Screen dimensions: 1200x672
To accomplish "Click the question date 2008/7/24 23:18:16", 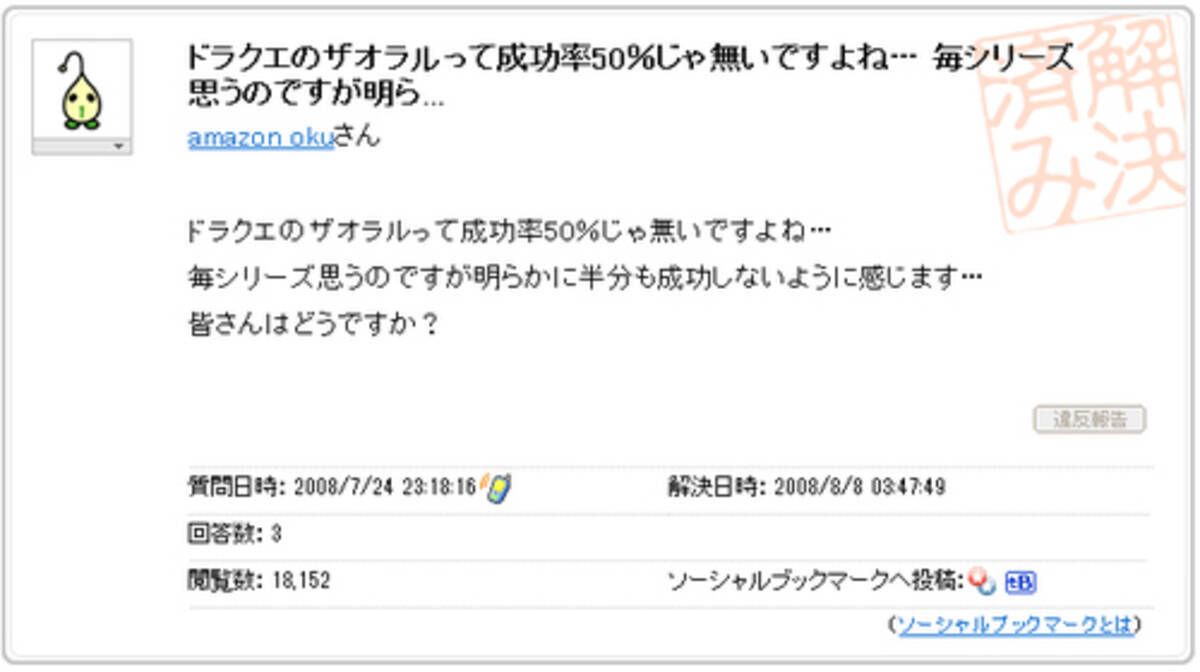I will click(383, 488).
